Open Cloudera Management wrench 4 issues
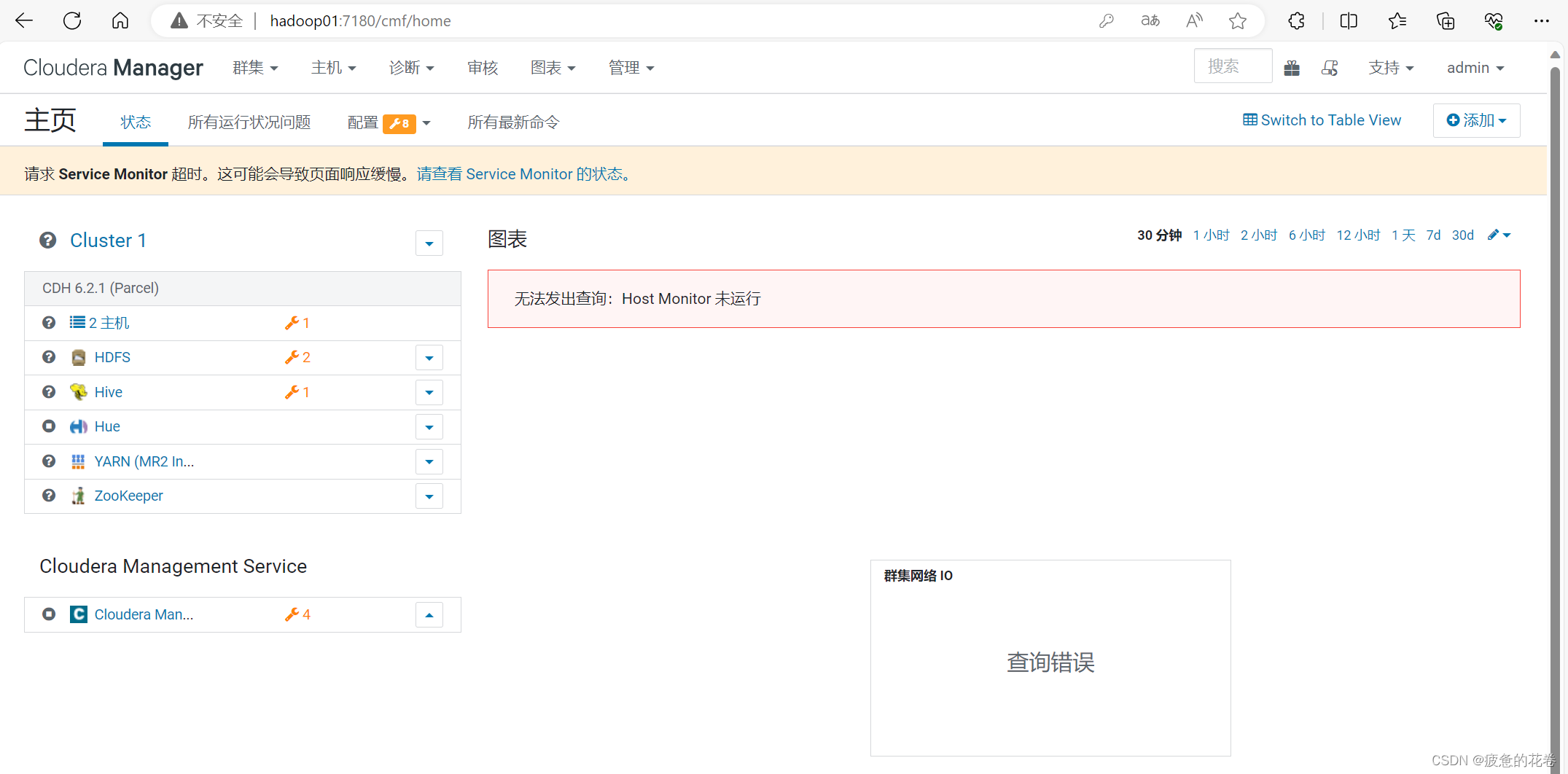This screenshot has height=774, width=1568. pos(297,614)
